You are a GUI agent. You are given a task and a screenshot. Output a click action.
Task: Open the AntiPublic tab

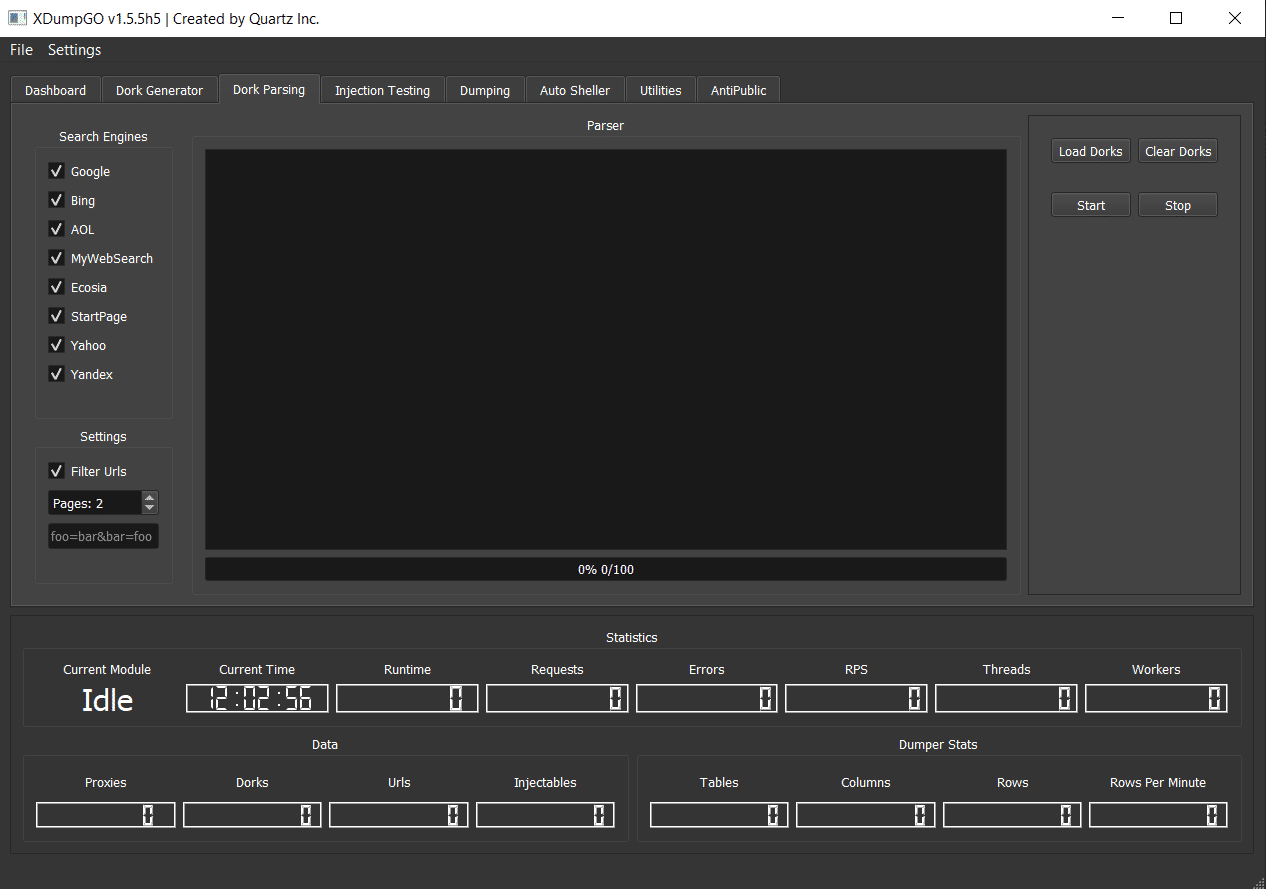[739, 90]
